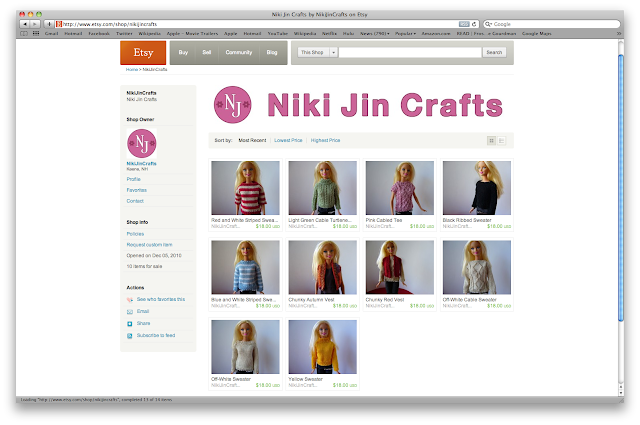Open the Chunky Red Vest thumbnail
The width and height of the screenshot is (640, 425).
point(400,267)
